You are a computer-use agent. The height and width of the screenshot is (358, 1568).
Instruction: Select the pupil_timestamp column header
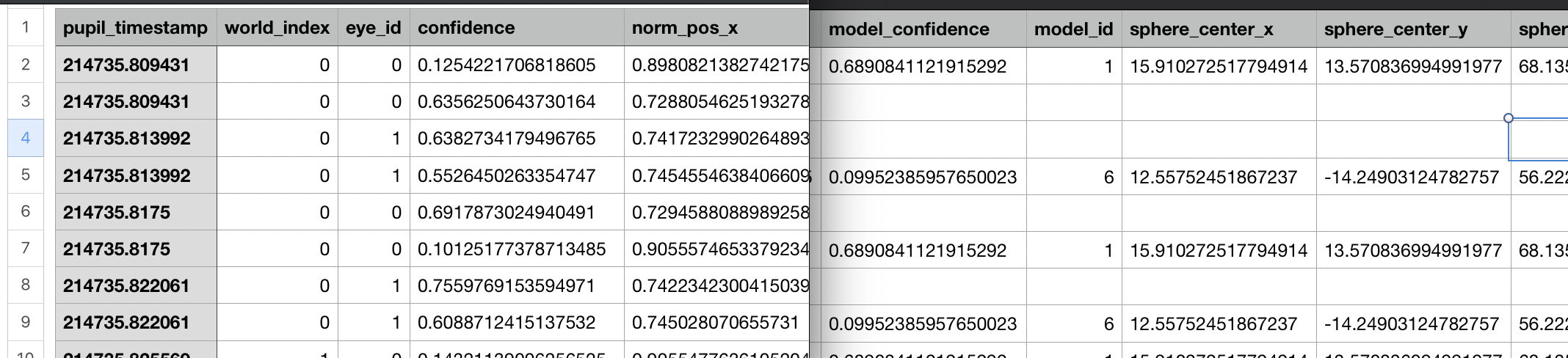(x=136, y=28)
